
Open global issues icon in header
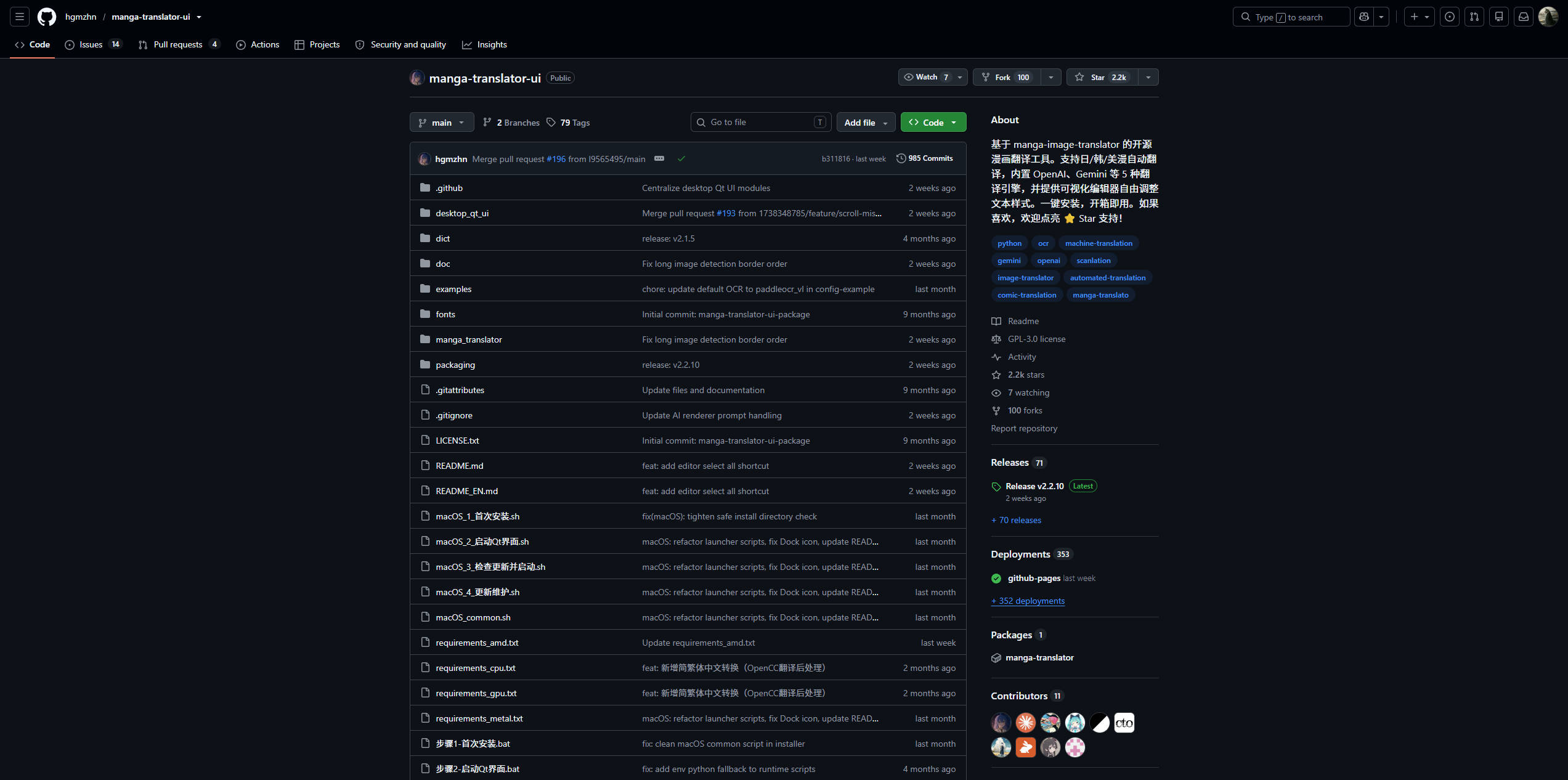(1450, 17)
